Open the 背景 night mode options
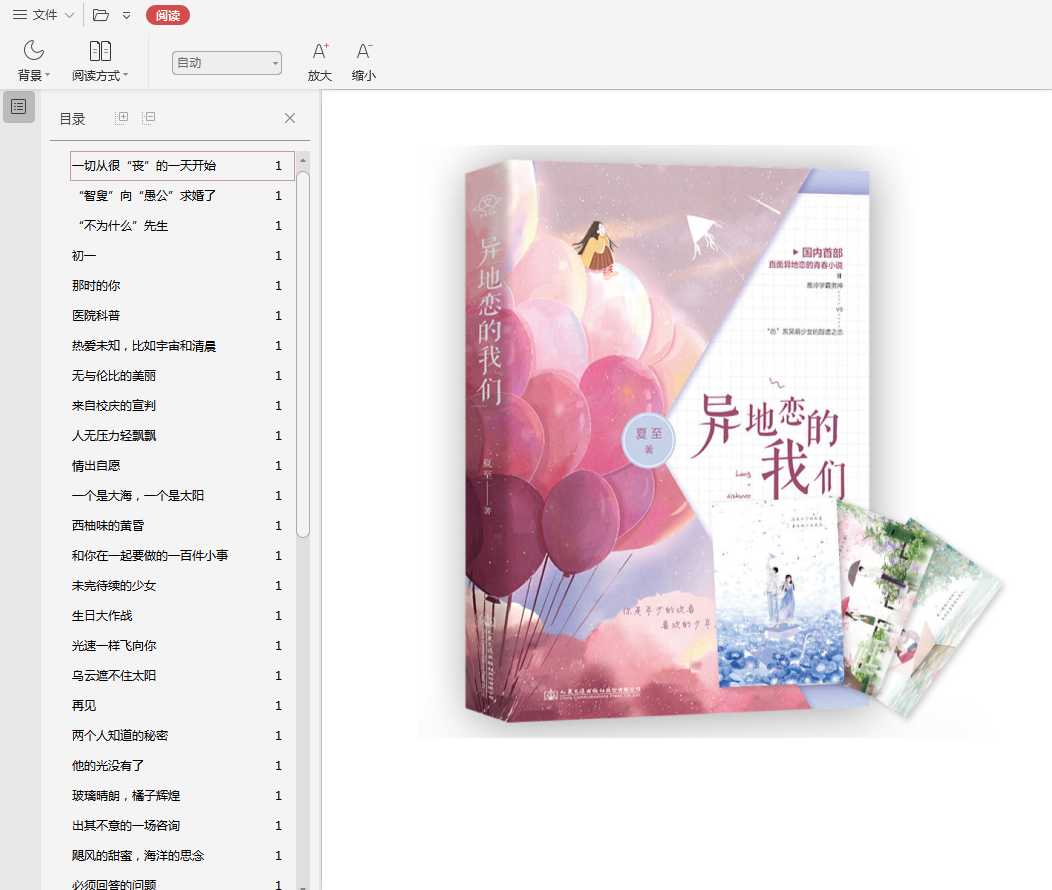Viewport: 1052px width, 890px height. (x=34, y=60)
